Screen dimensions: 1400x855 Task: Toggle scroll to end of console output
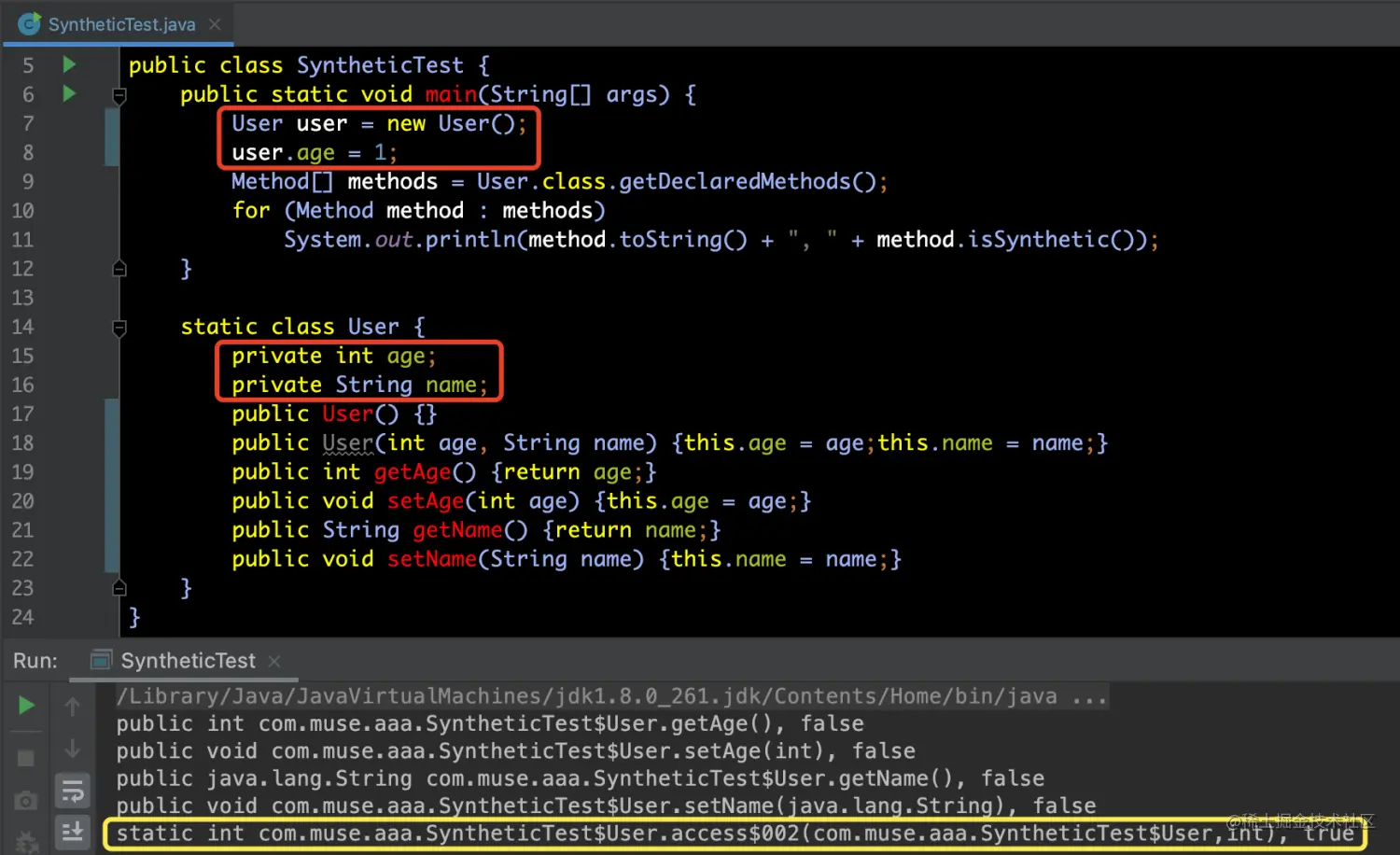click(x=72, y=832)
